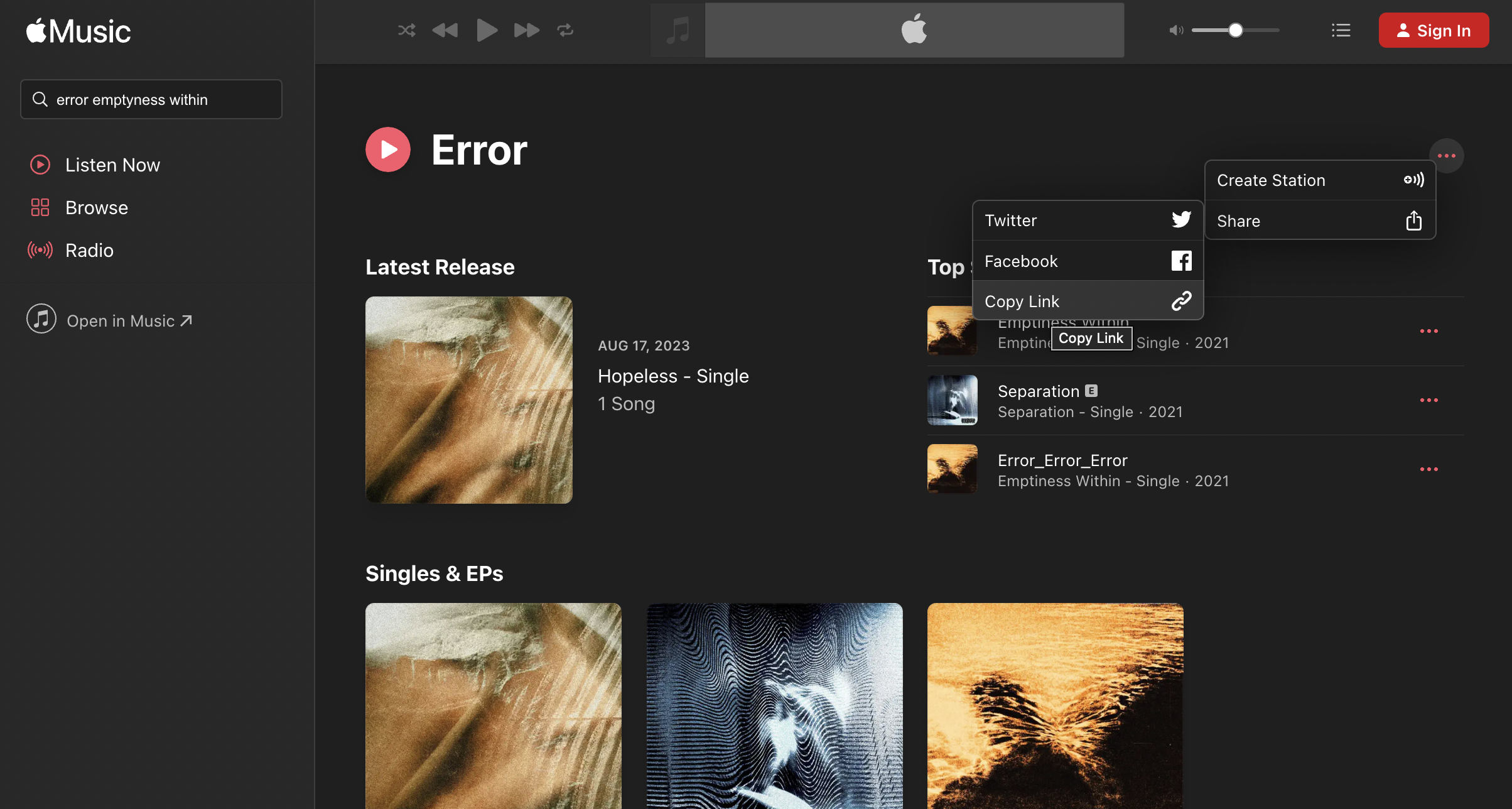Open Radio in sidebar
The height and width of the screenshot is (809, 1512).
[89, 250]
